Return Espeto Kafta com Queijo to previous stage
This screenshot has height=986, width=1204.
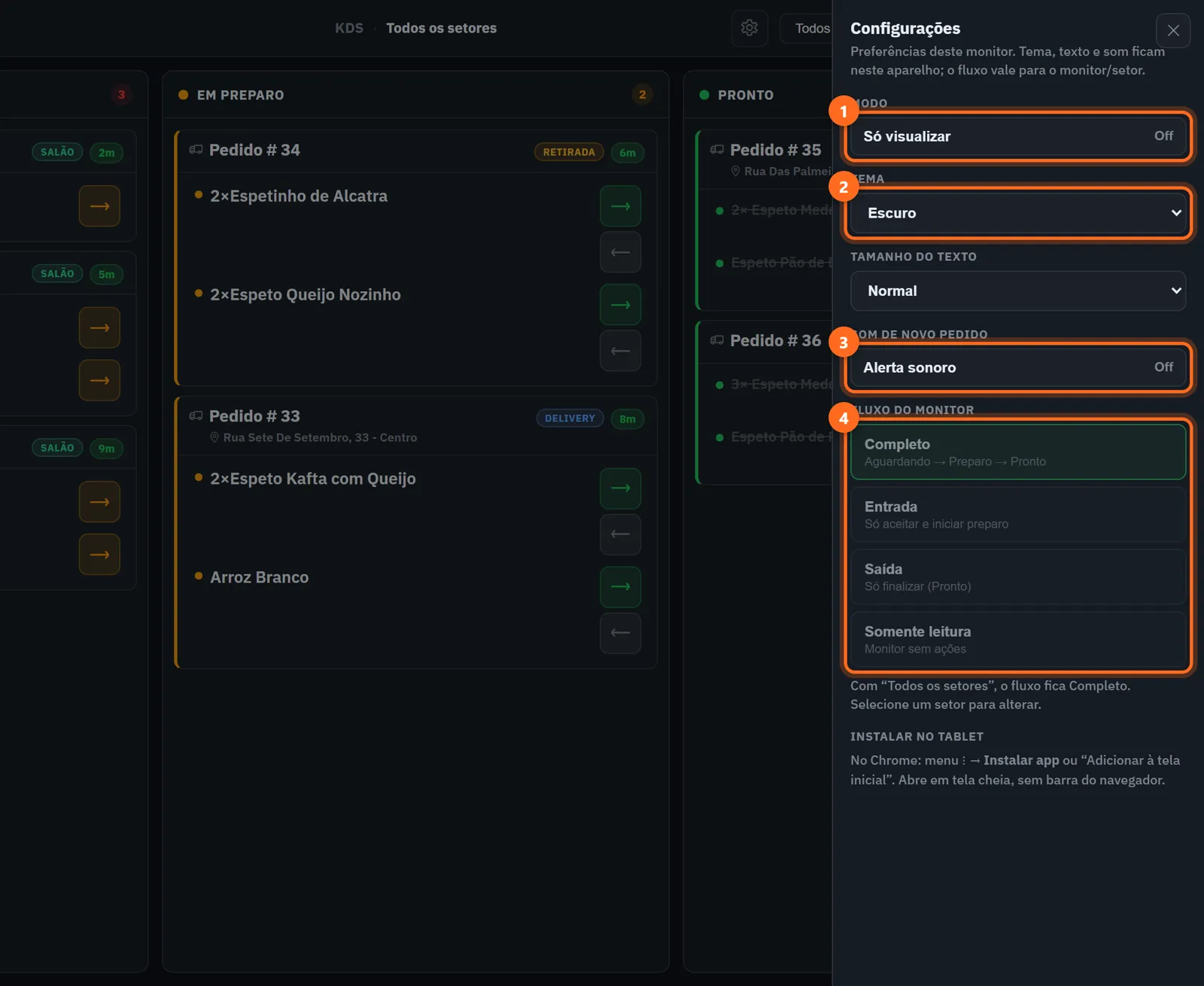[x=621, y=534]
